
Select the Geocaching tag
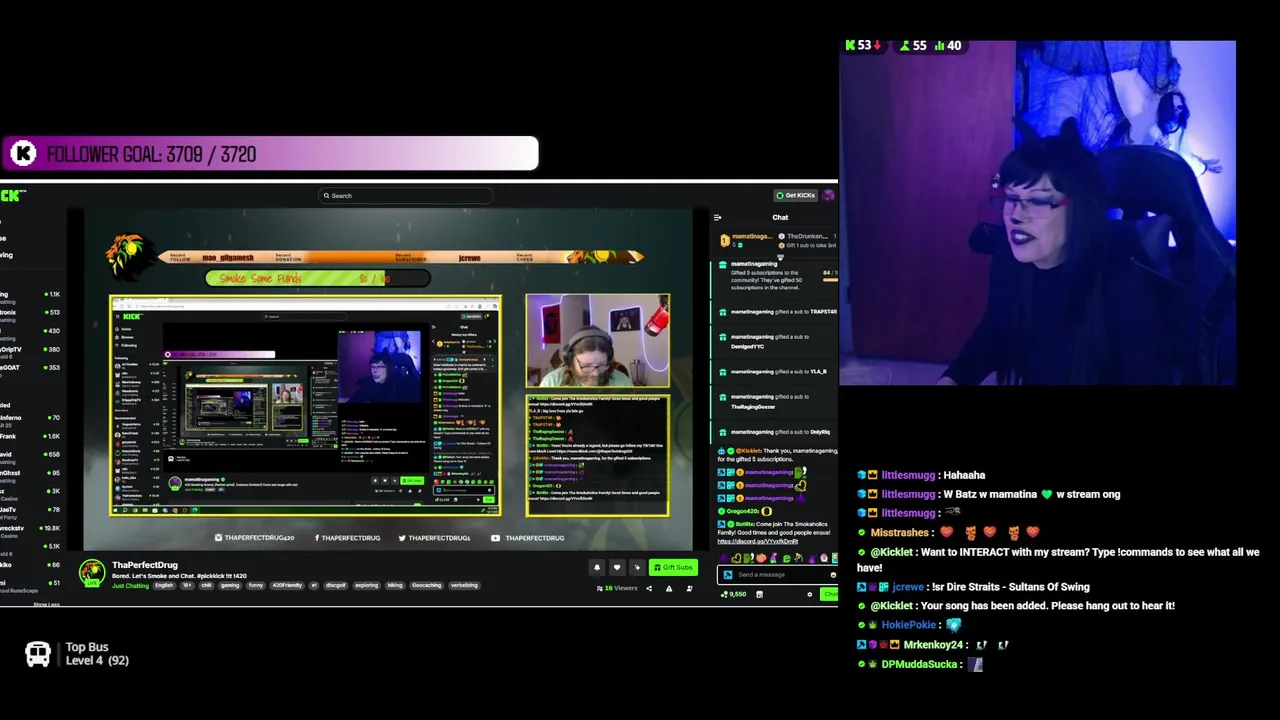(x=426, y=585)
